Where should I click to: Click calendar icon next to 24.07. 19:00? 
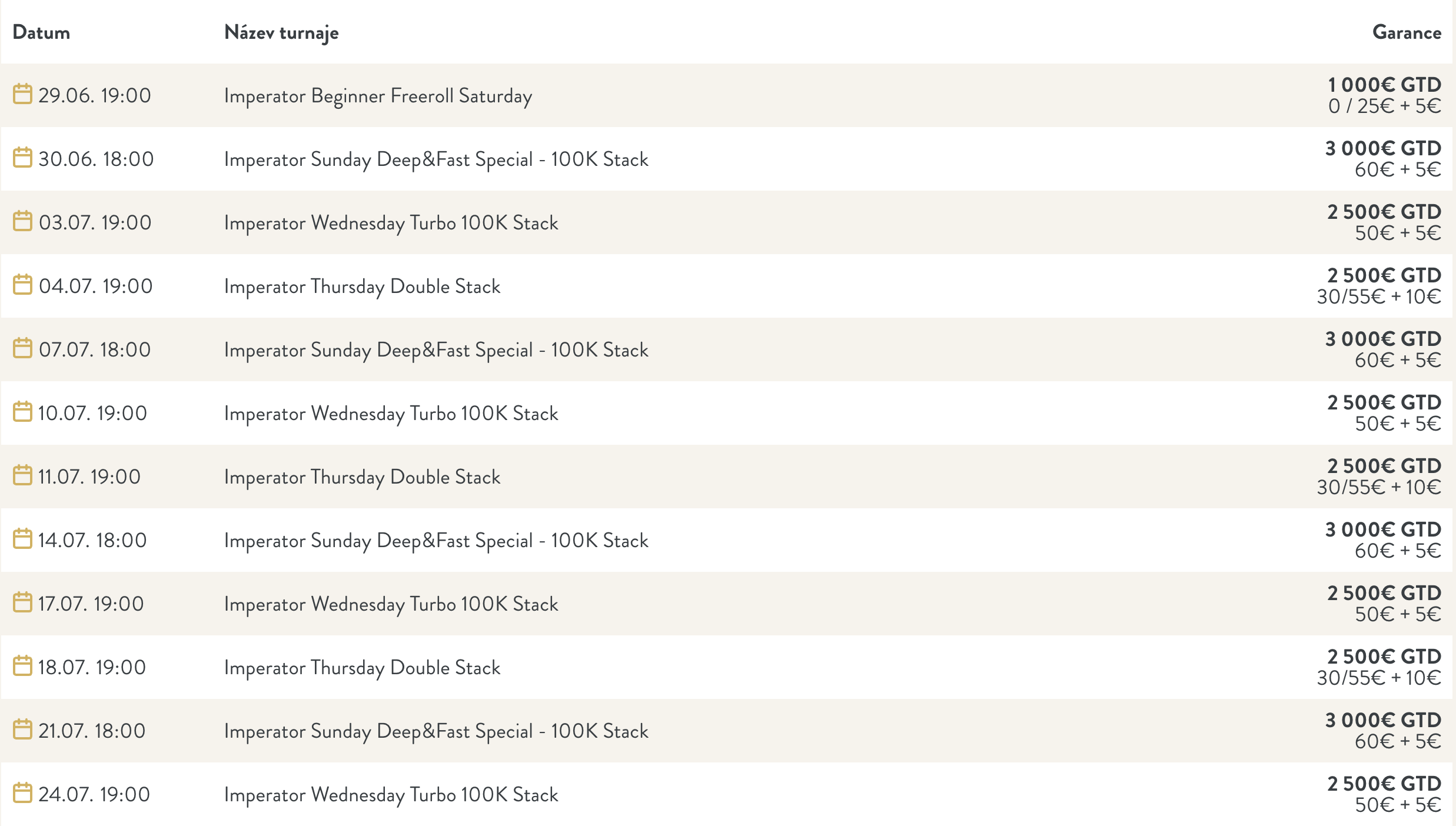(22, 793)
